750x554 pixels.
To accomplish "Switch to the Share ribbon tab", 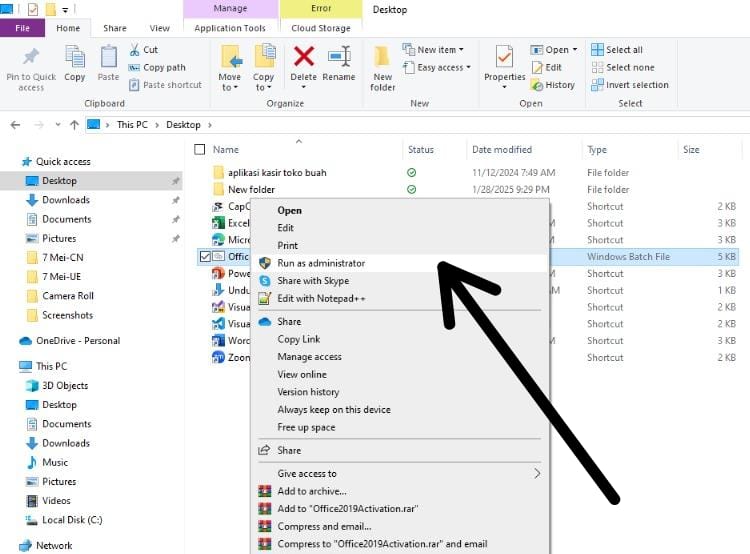I will tap(115, 28).
